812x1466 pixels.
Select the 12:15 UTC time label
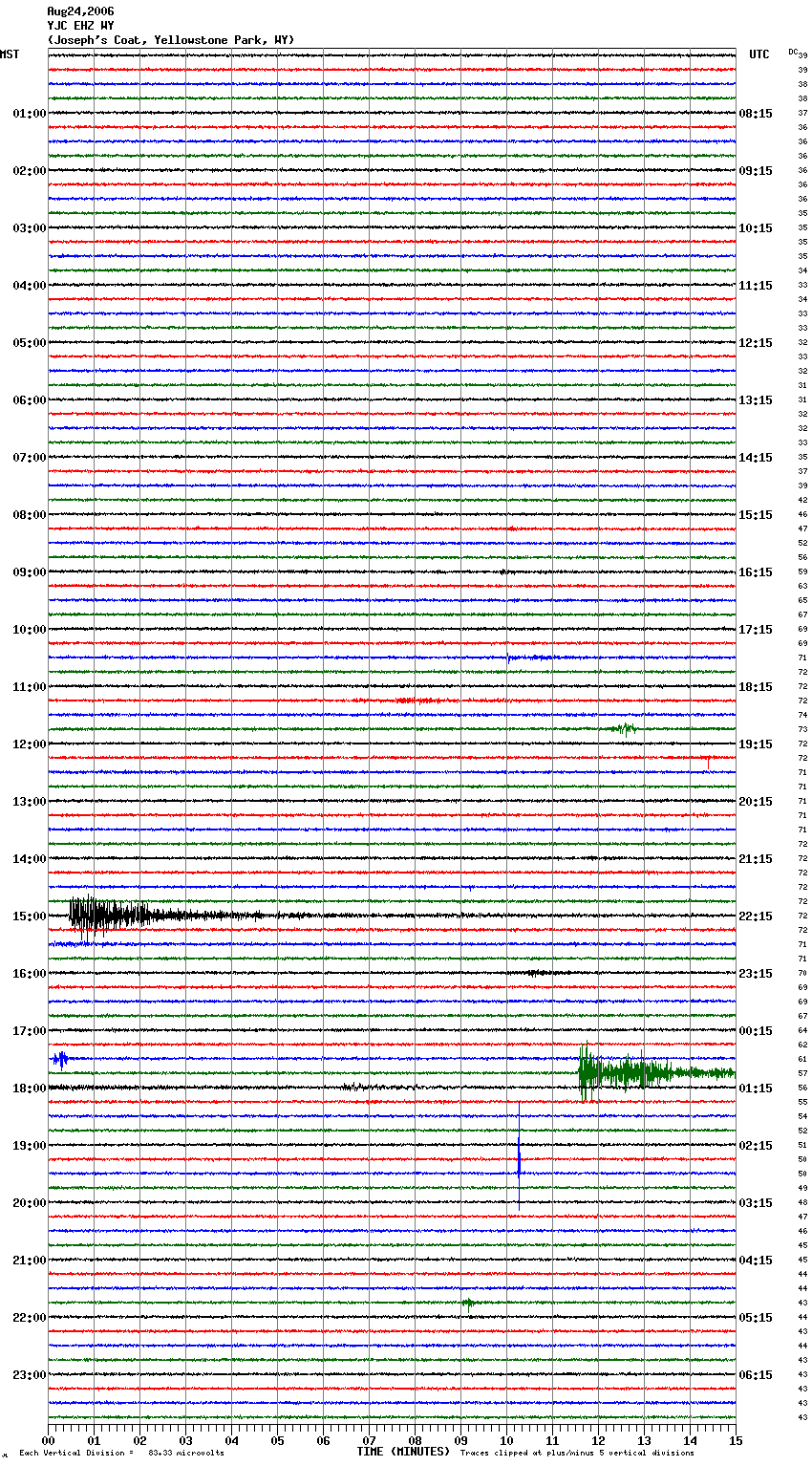click(756, 343)
